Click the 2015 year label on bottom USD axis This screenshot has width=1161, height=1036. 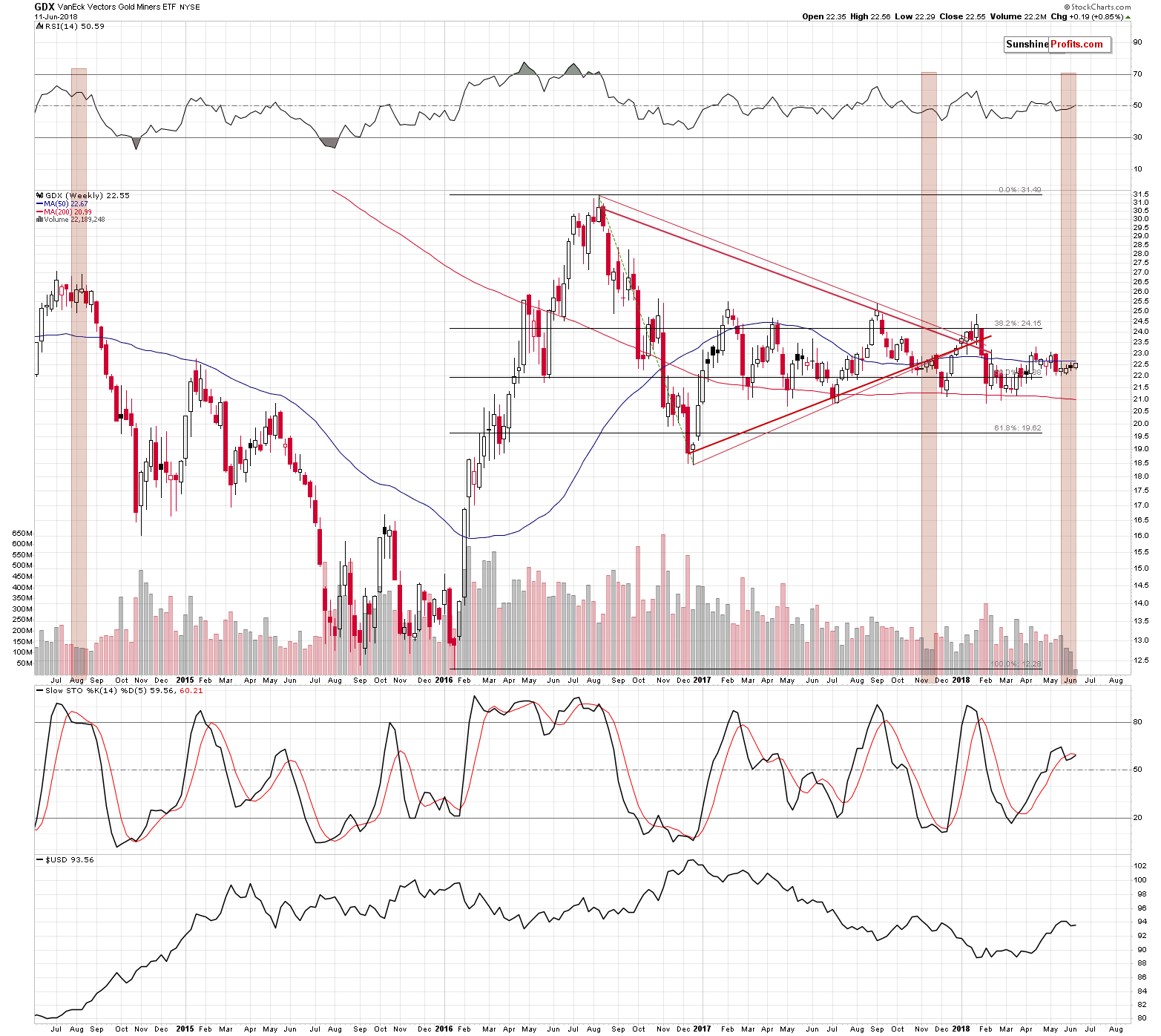pos(185,1029)
